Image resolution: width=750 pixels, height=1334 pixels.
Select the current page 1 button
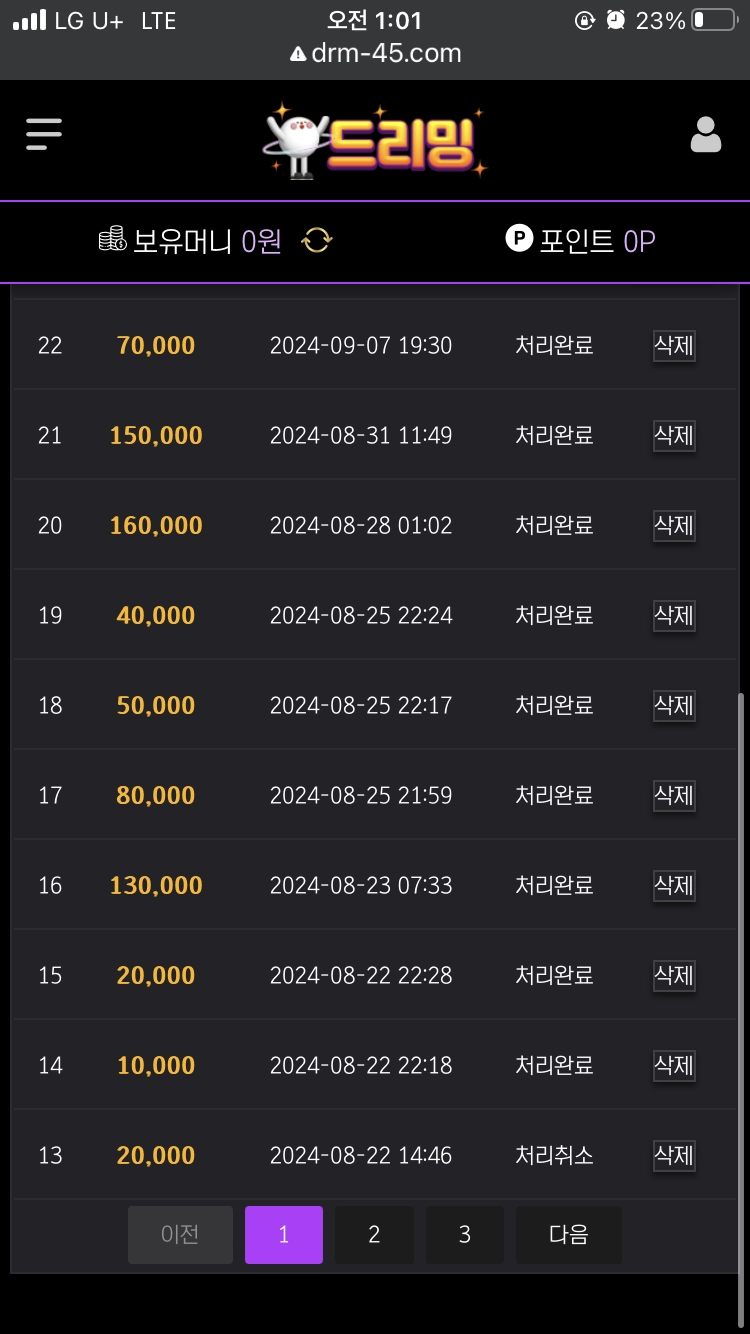(284, 1235)
